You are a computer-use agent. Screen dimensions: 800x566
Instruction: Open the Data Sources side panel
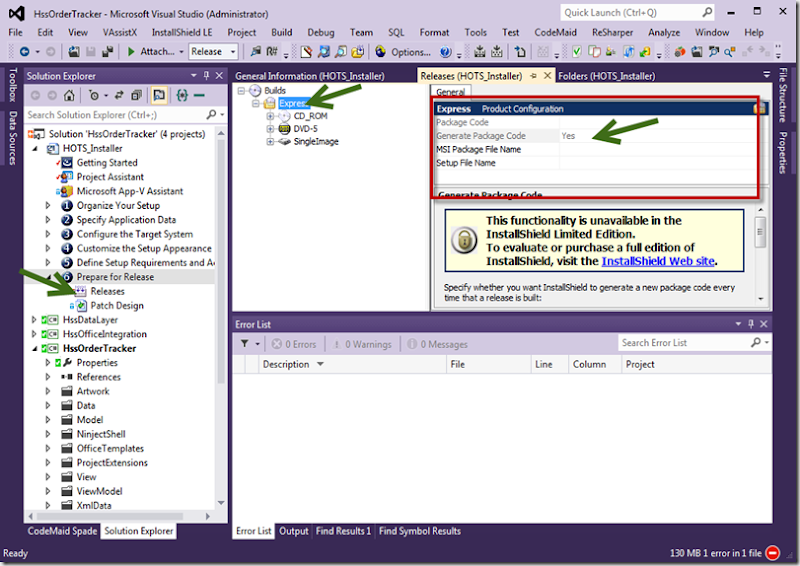(x=13, y=138)
